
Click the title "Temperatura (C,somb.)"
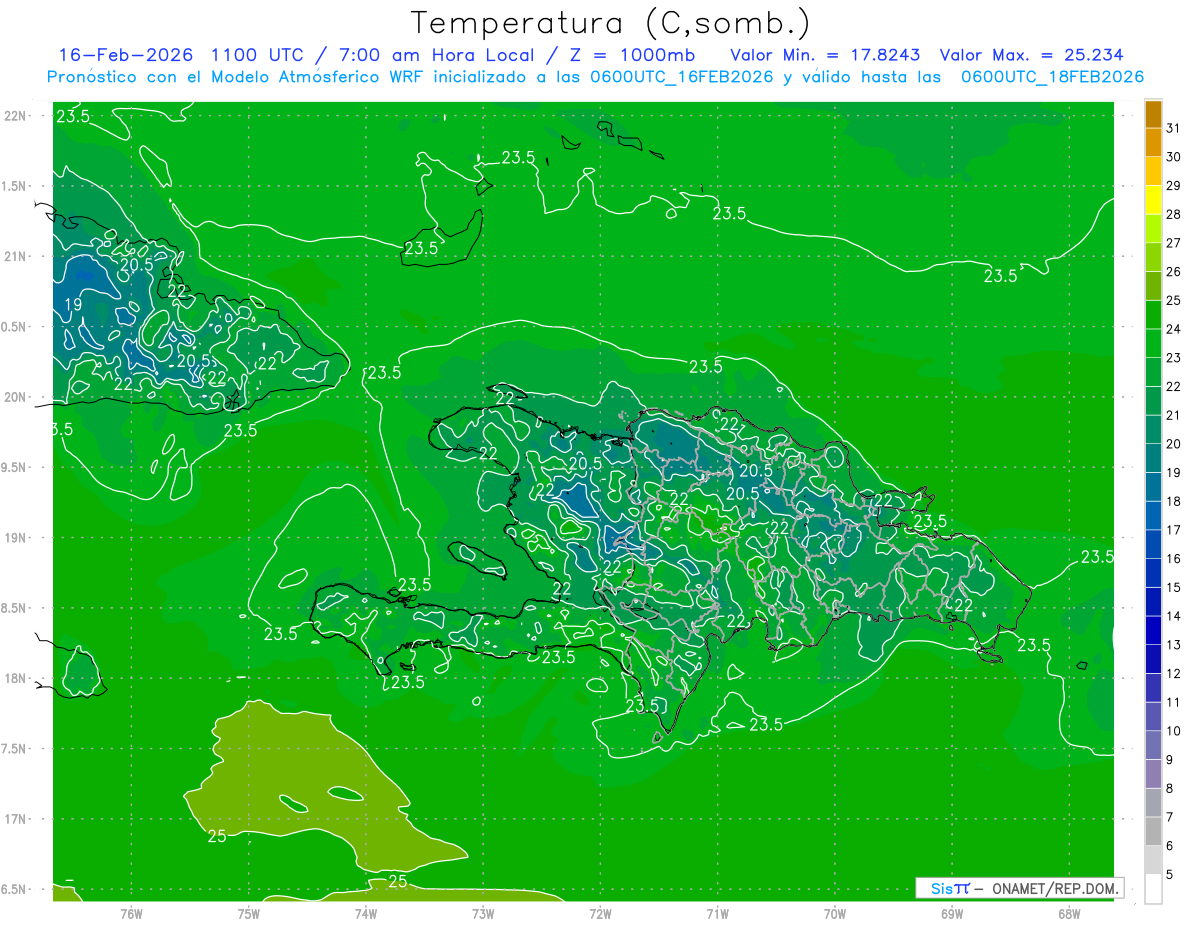coord(611,22)
